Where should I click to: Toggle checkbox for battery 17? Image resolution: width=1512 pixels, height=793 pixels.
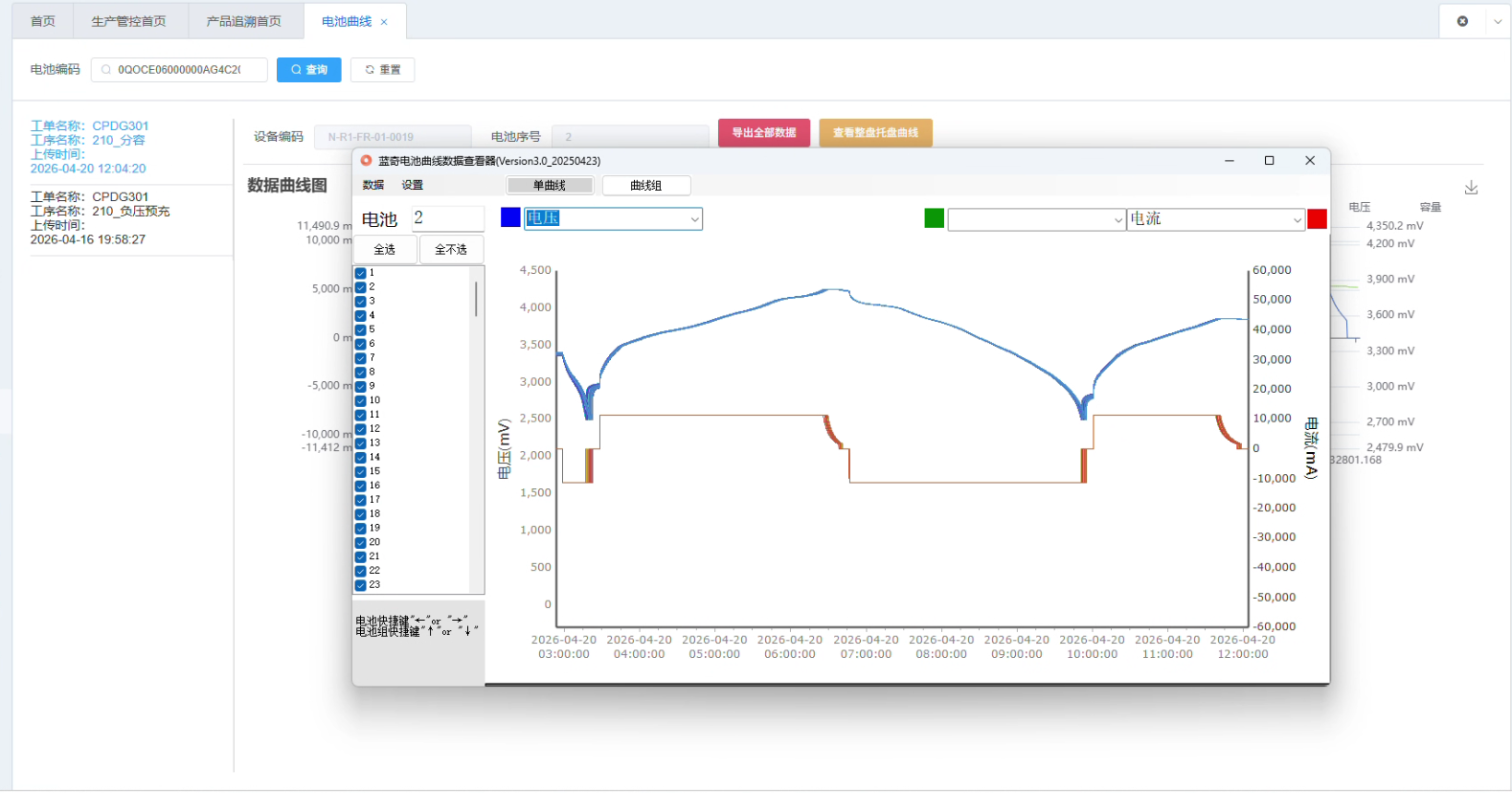pos(361,500)
